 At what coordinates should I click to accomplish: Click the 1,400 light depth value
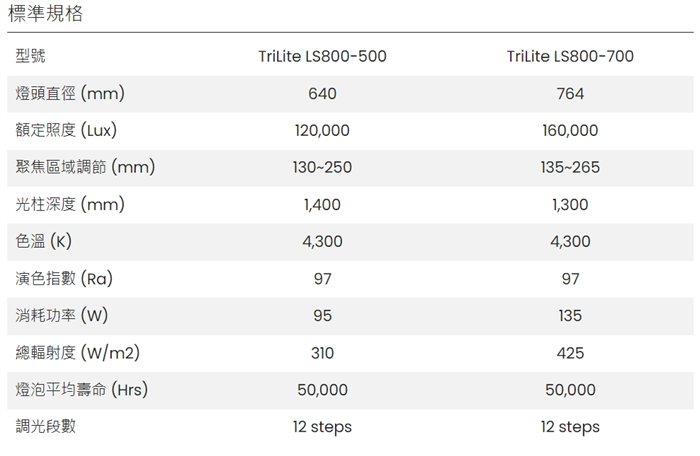coord(322,205)
